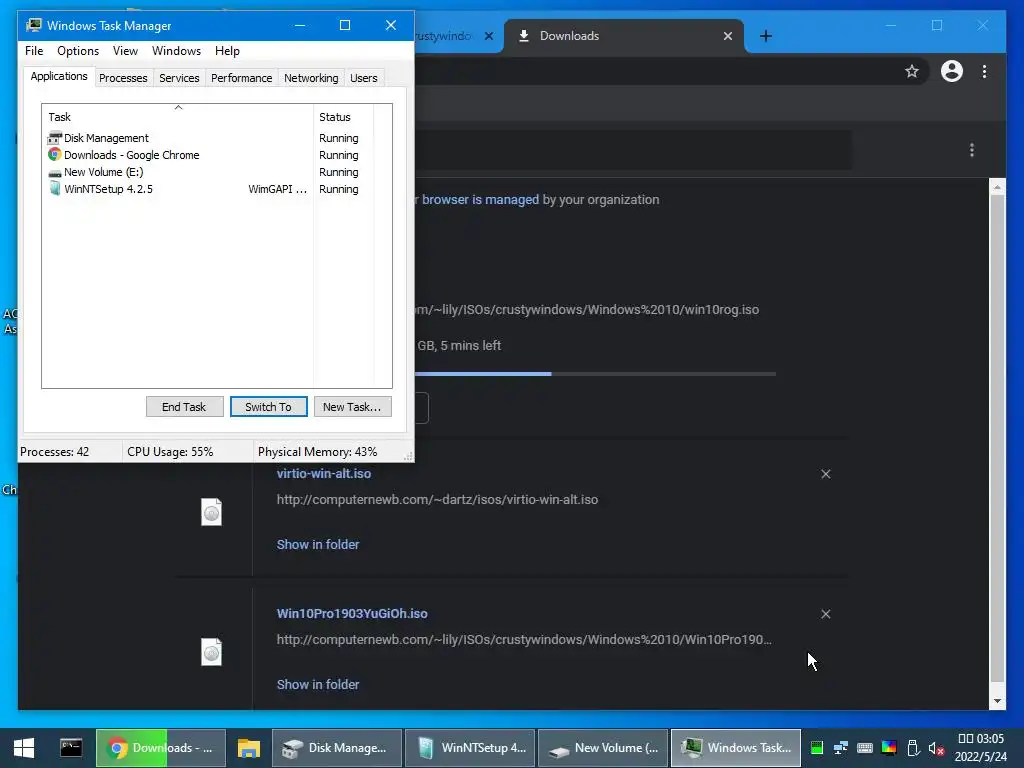Switch to WinNTSetup taskbar button

[470, 748]
